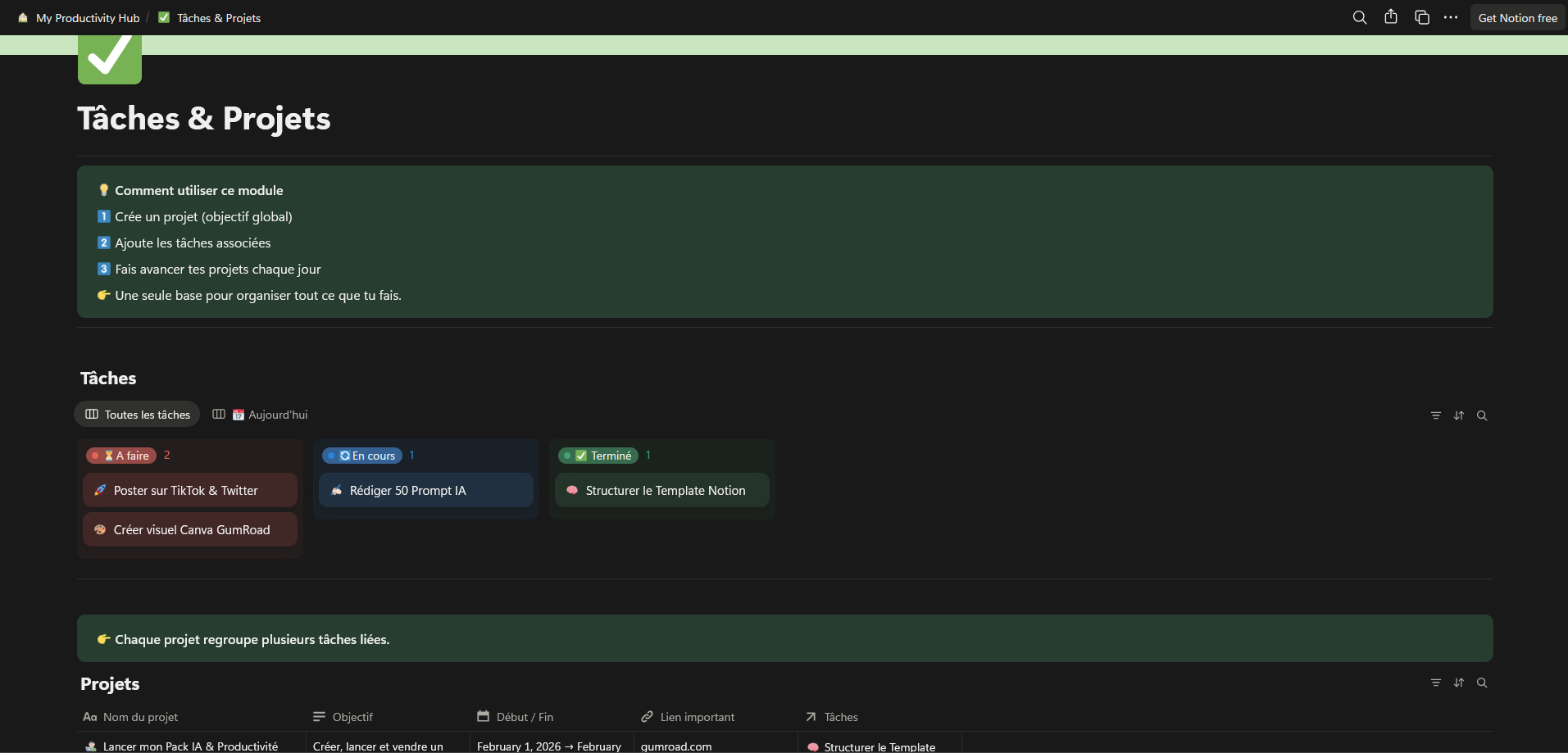Open the Créer visuel Canva GumRoad card
Image resolution: width=1568 pixels, height=753 pixels.
[x=190, y=529]
